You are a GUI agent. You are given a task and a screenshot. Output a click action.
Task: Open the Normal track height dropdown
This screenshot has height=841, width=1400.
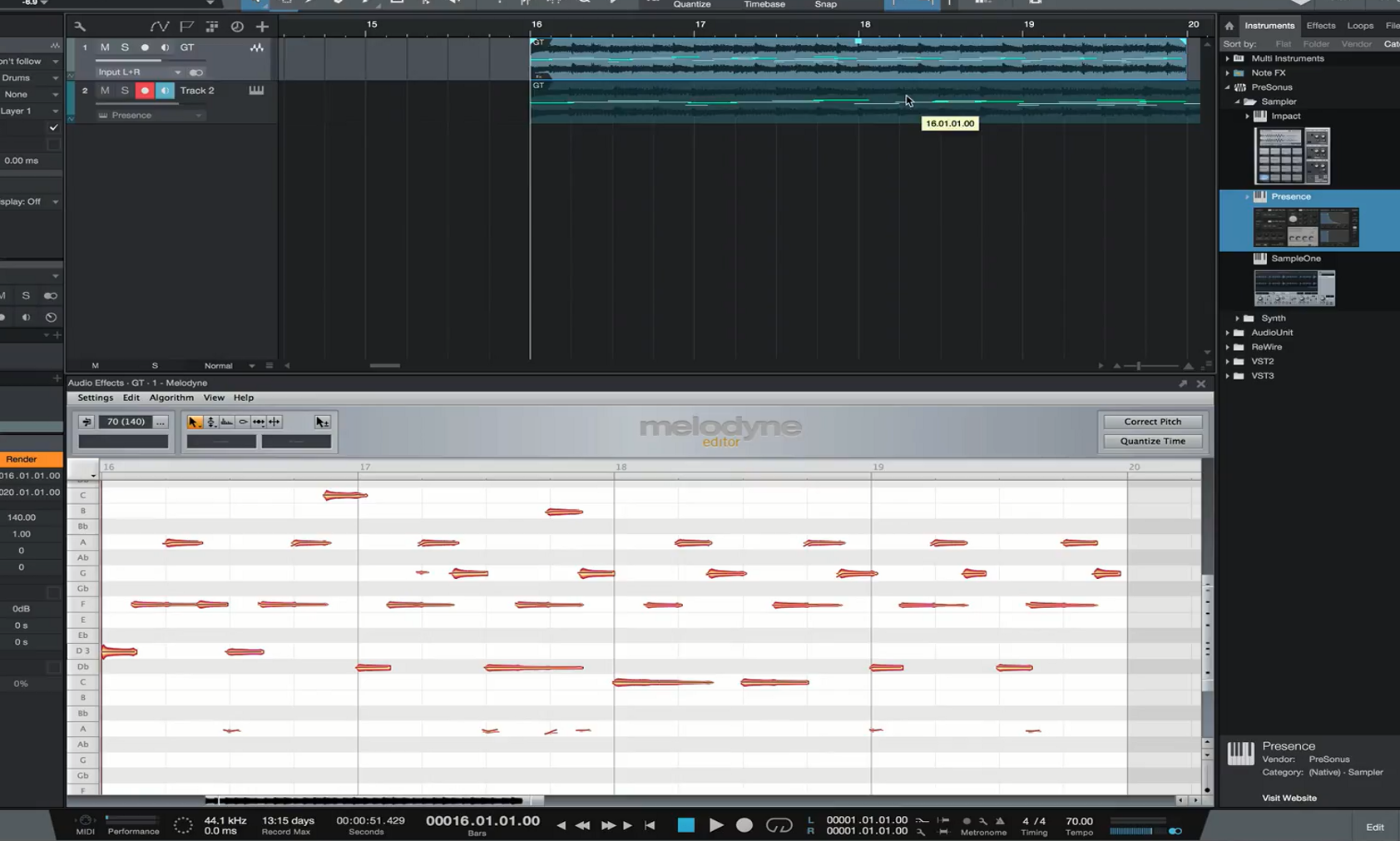[x=229, y=366]
